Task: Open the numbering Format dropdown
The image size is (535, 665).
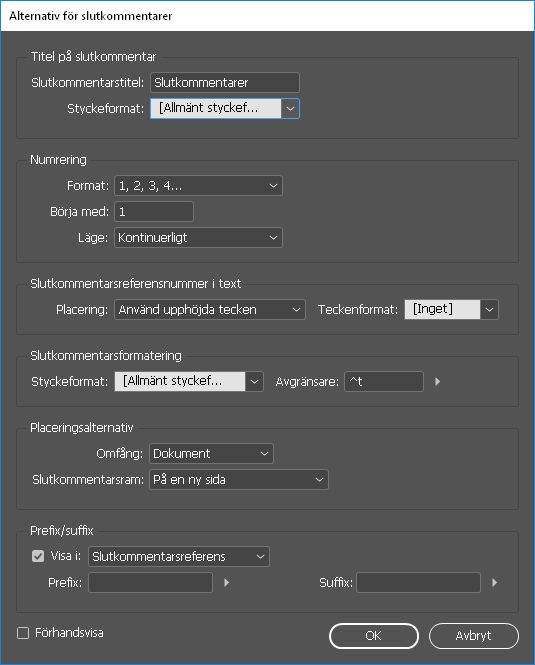Action: pyautogui.click(x=198, y=186)
